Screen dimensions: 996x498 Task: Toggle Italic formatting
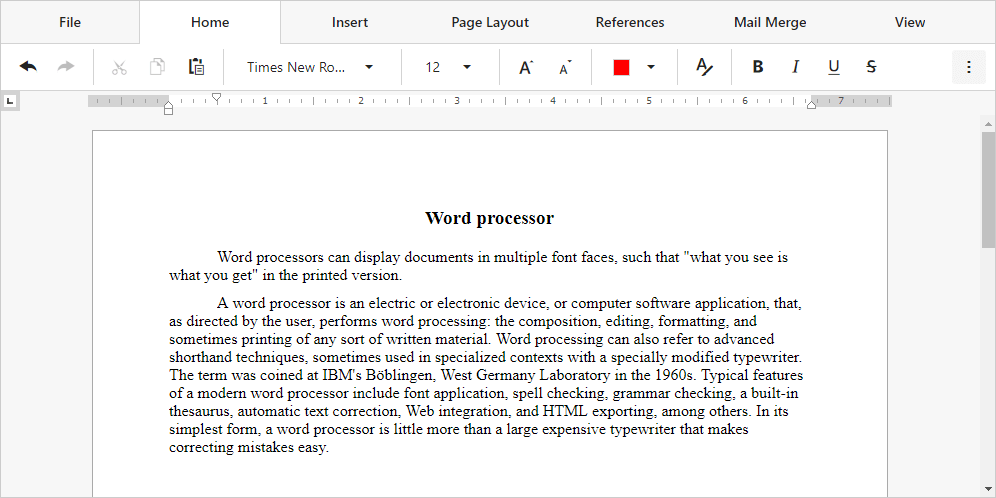[x=795, y=67]
